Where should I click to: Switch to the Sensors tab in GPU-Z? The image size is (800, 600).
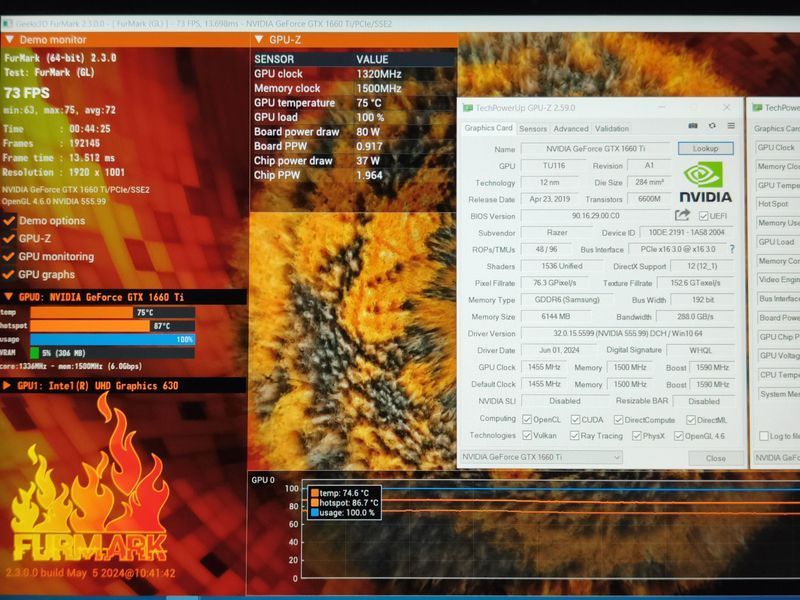[533, 129]
